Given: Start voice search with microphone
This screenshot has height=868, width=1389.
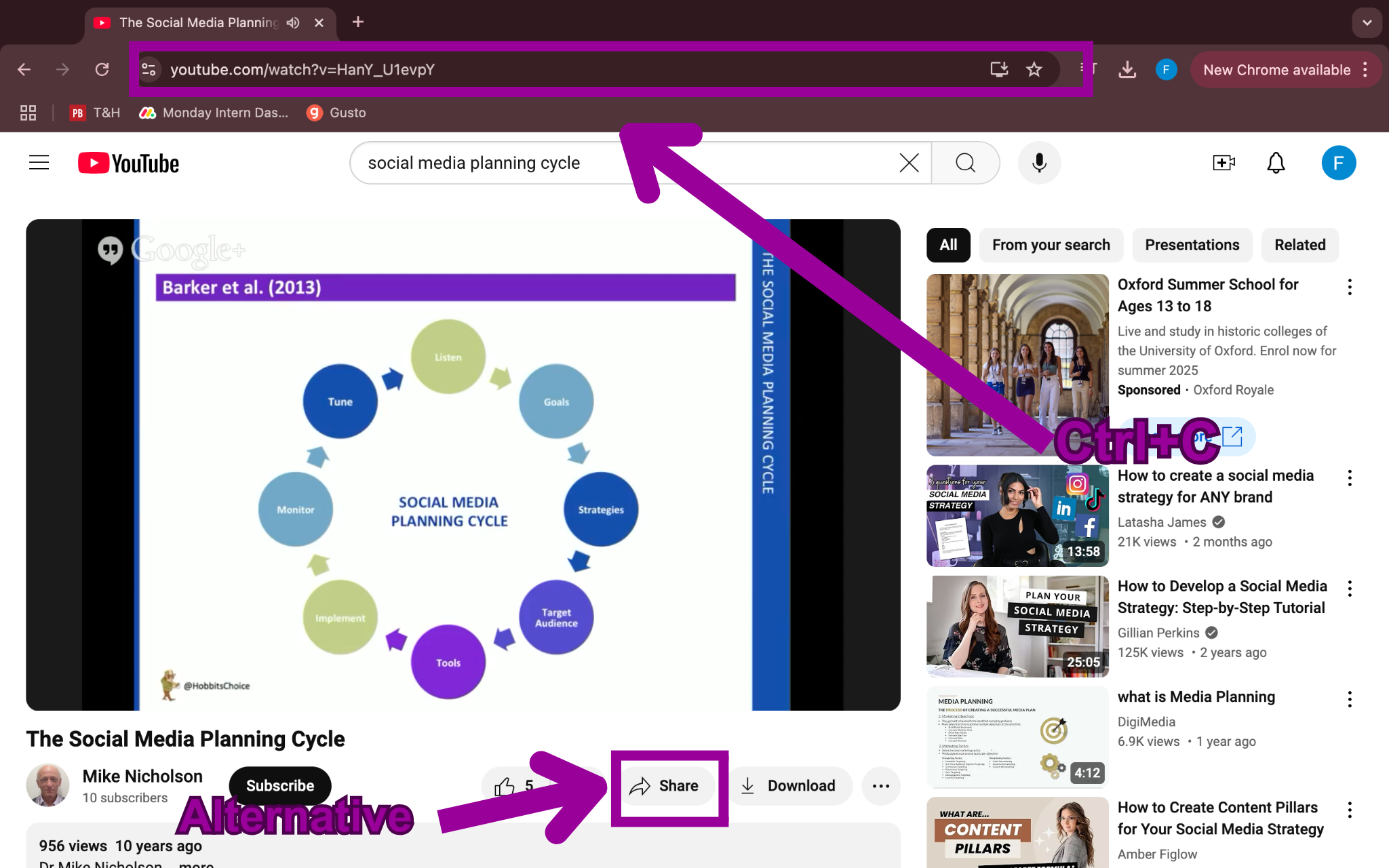Looking at the screenshot, I should pos(1039,163).
